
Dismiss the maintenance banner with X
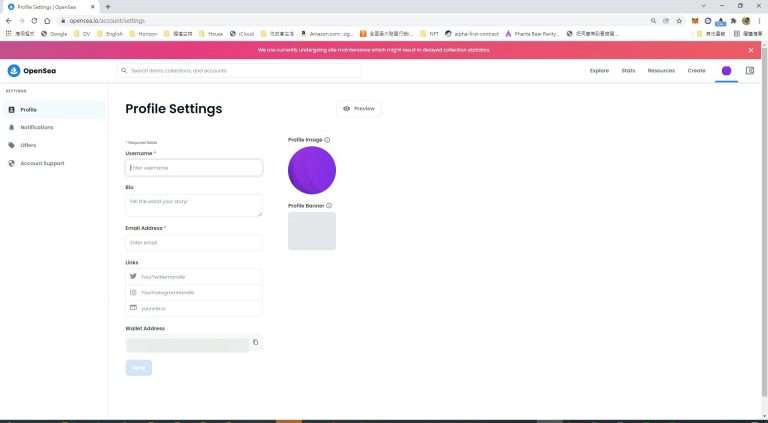751,50
